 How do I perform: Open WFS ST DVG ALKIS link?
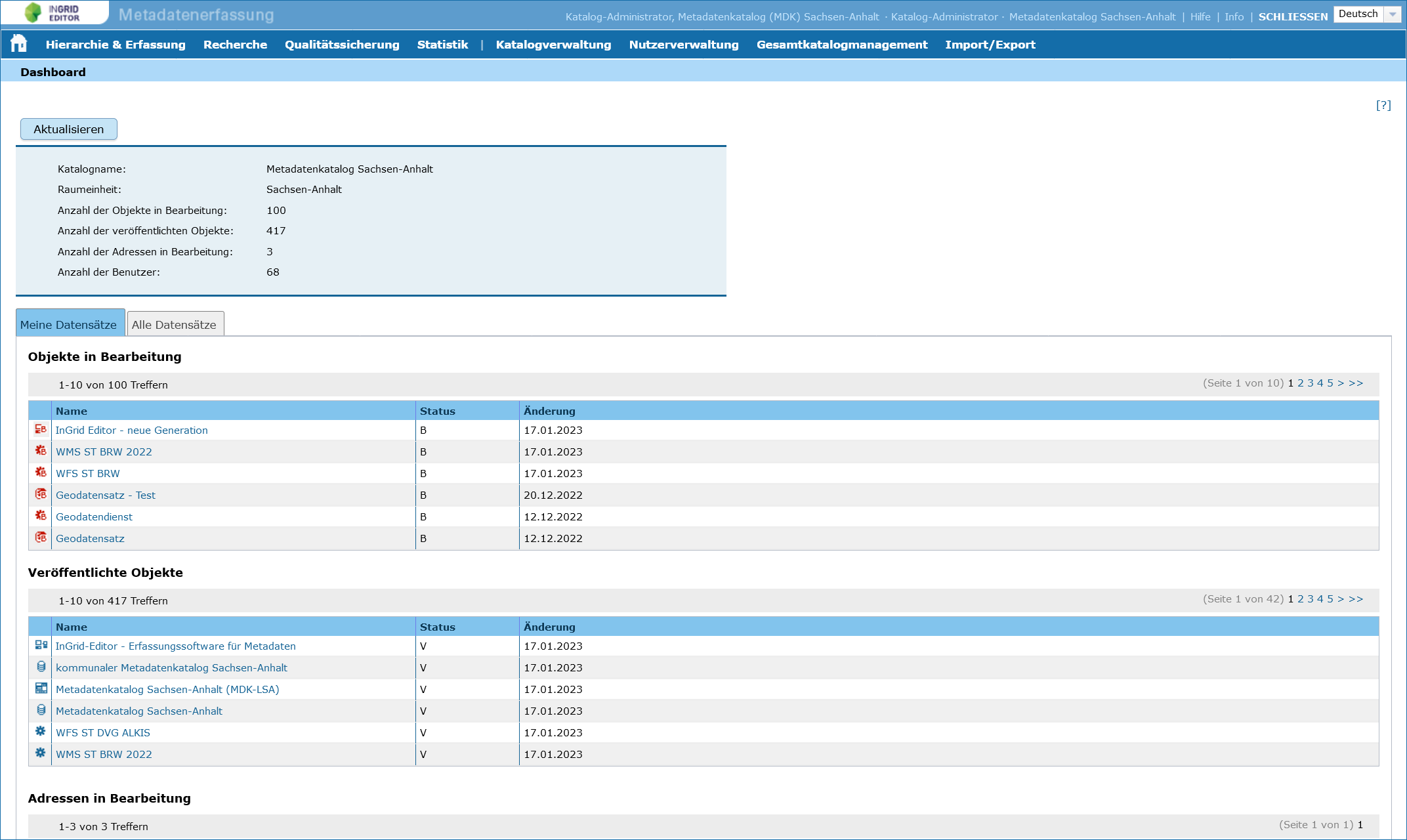click(103, 732)
